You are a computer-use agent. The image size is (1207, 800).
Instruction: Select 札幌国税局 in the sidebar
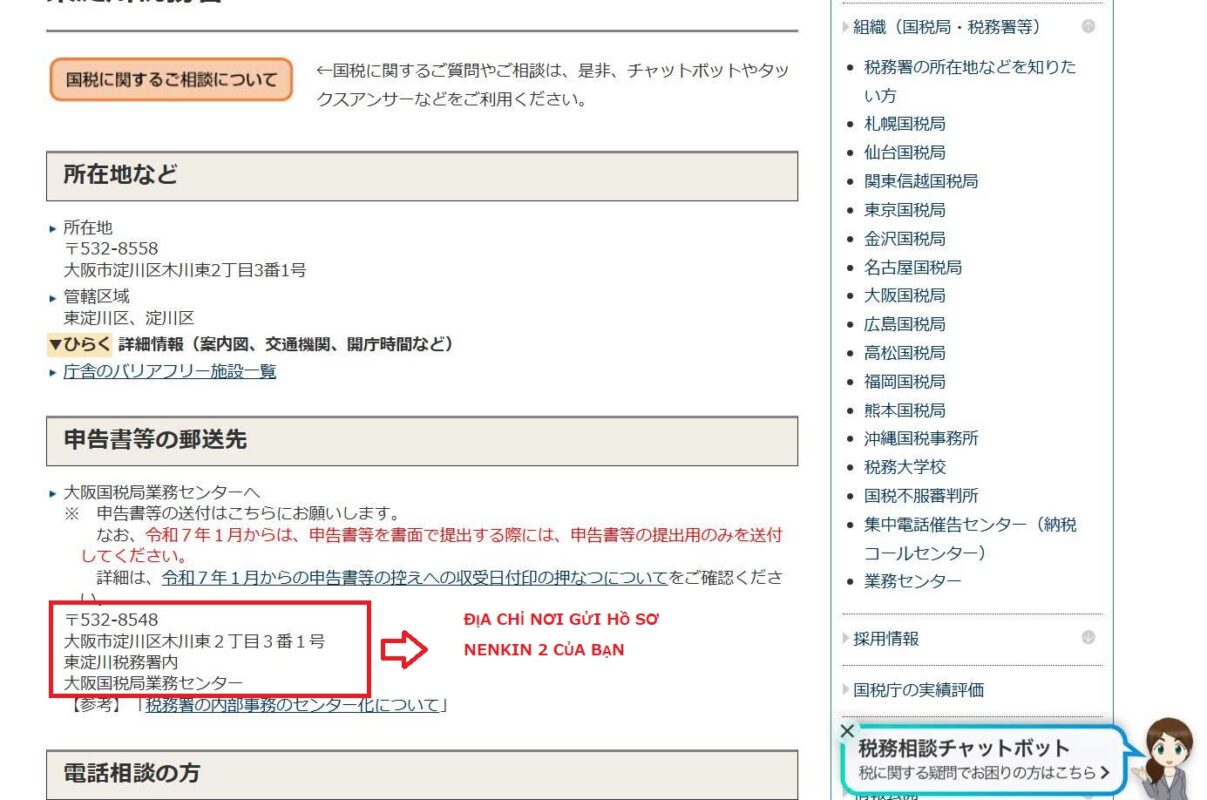[904, 124]
